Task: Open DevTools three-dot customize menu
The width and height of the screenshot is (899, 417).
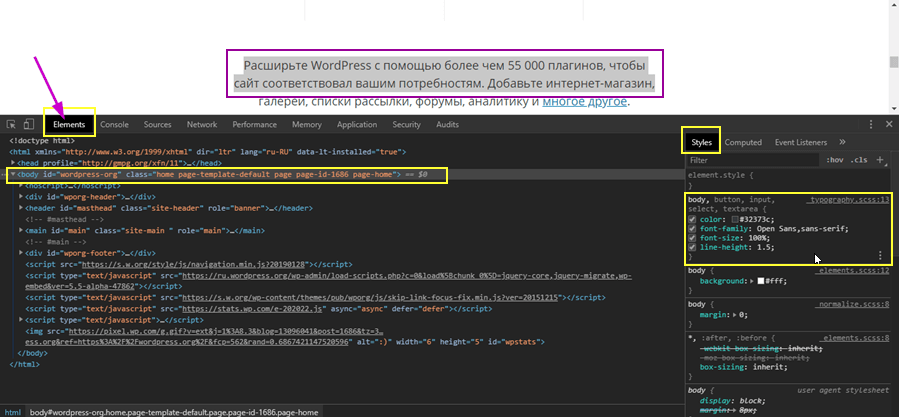Action: click(x=871, y=124)
